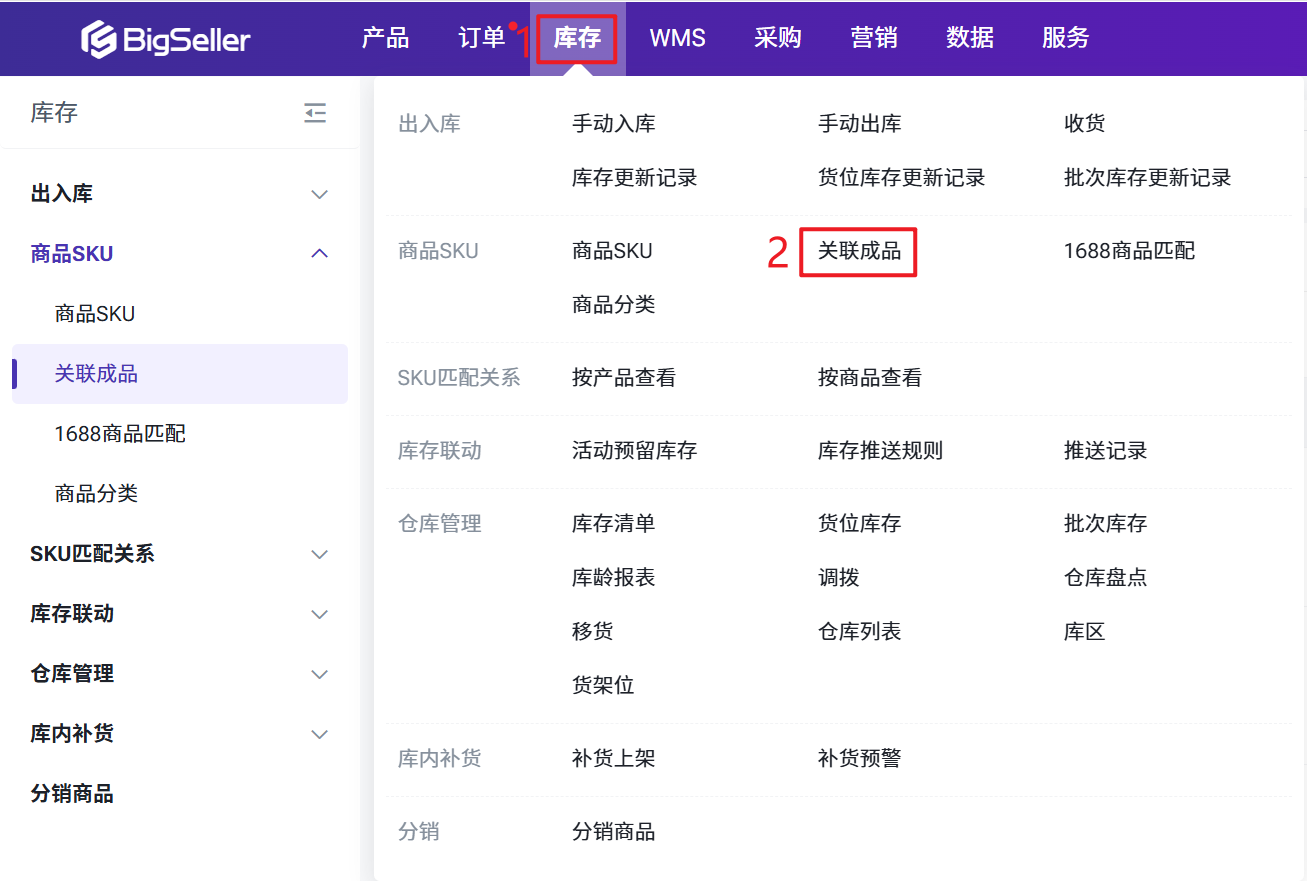Click 按产品查看 under SKU匹配关系

623,378
